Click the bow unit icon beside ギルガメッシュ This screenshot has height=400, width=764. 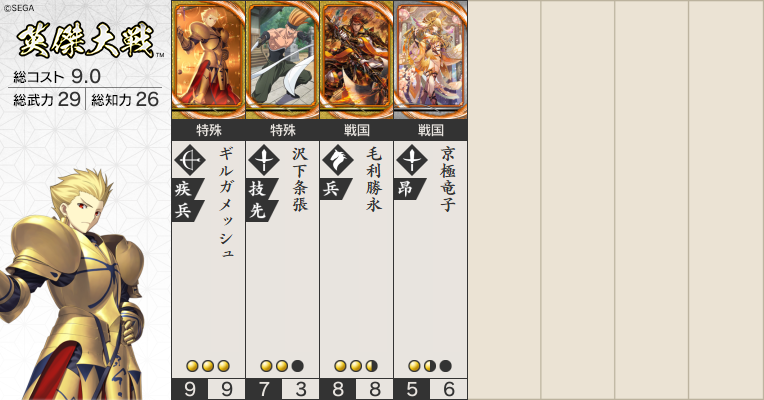tap(190, 160)
